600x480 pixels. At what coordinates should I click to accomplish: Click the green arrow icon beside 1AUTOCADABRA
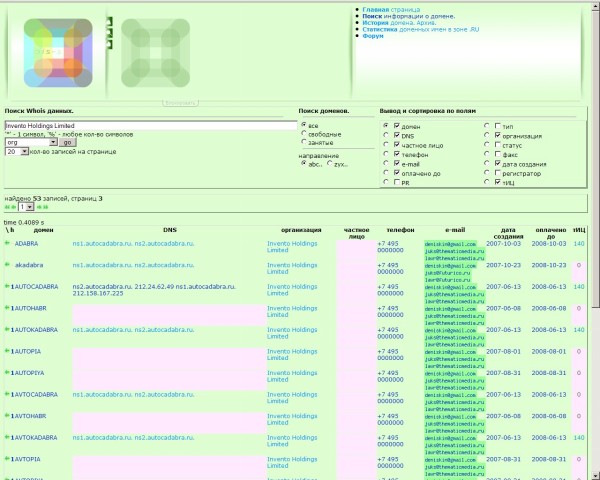point(8,286)
